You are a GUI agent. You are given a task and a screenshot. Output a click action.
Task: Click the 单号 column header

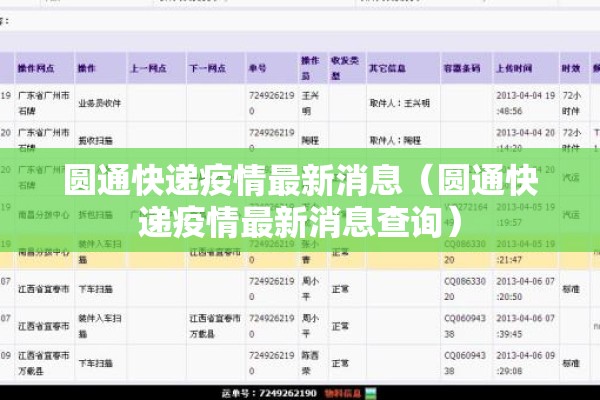[x=258, y=69]
